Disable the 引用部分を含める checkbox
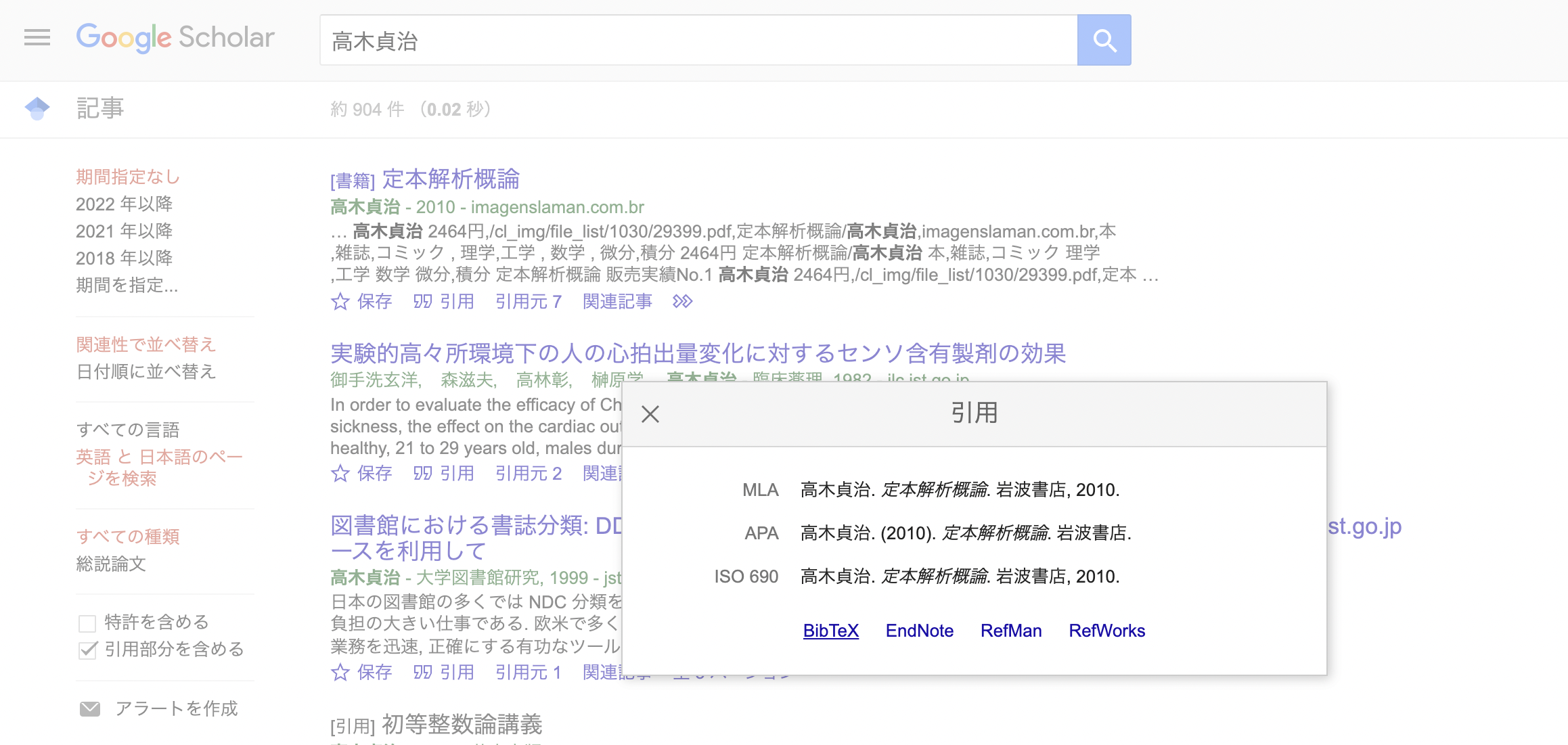Screen dimensions: 1568x745 coord(88,650)
